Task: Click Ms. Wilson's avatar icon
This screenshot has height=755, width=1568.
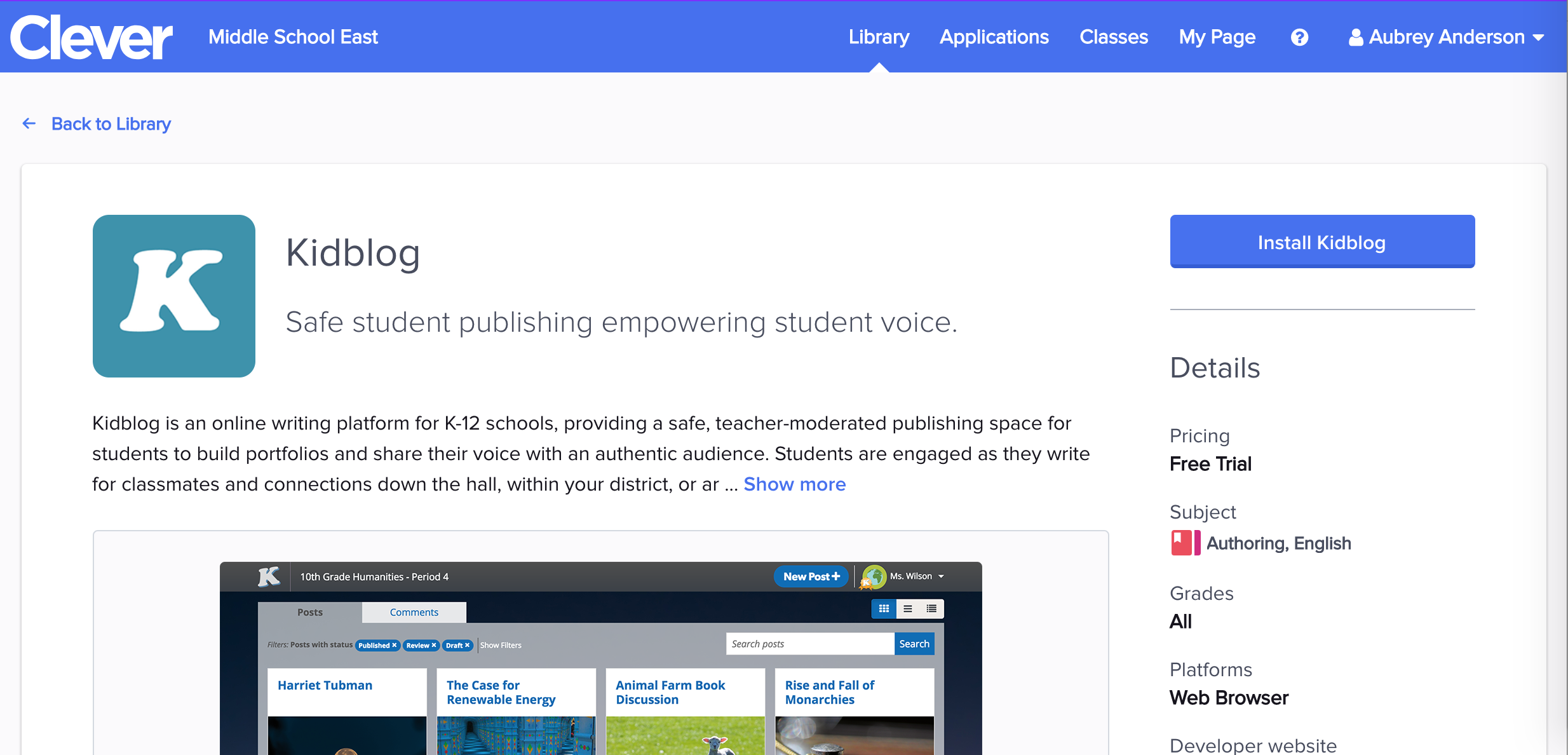Action: (874, 577)
